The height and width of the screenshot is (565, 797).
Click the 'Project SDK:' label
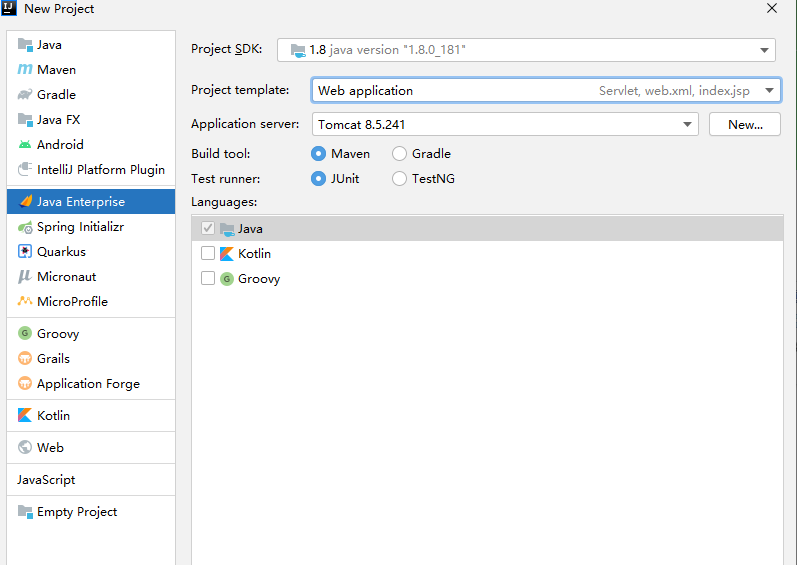pyautogui.click(x=227, y=49)
